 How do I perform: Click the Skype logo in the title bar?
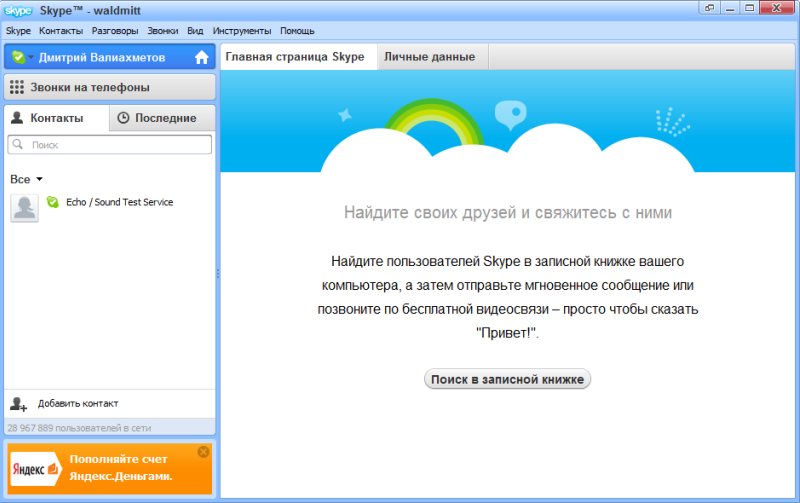click(x=17, y=9)
